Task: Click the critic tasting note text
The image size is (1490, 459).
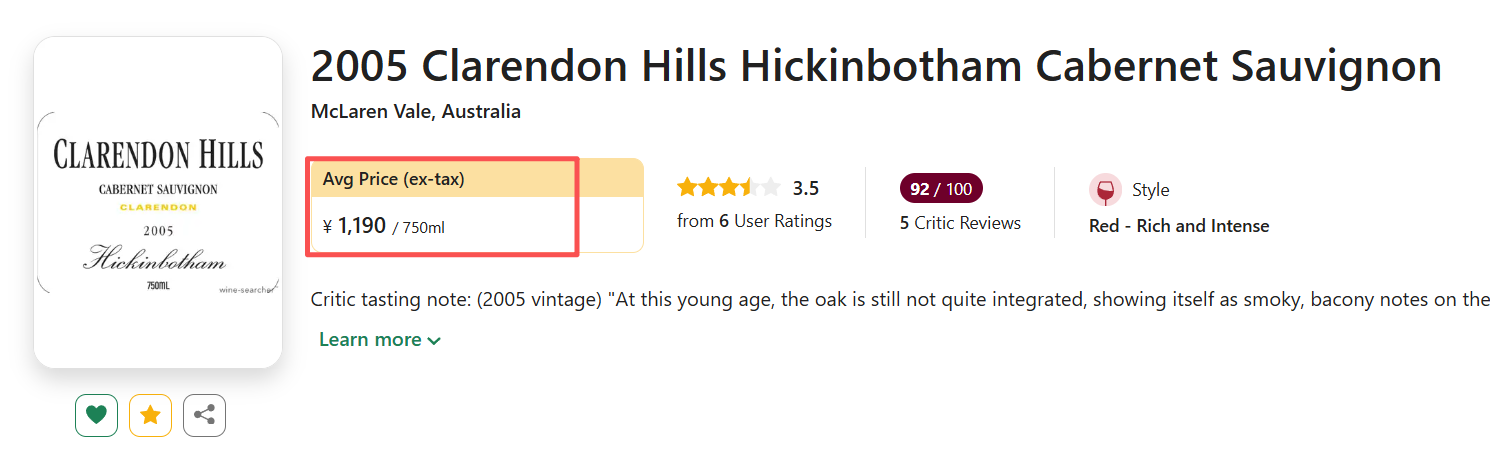Action: click(x=900, y=300)
